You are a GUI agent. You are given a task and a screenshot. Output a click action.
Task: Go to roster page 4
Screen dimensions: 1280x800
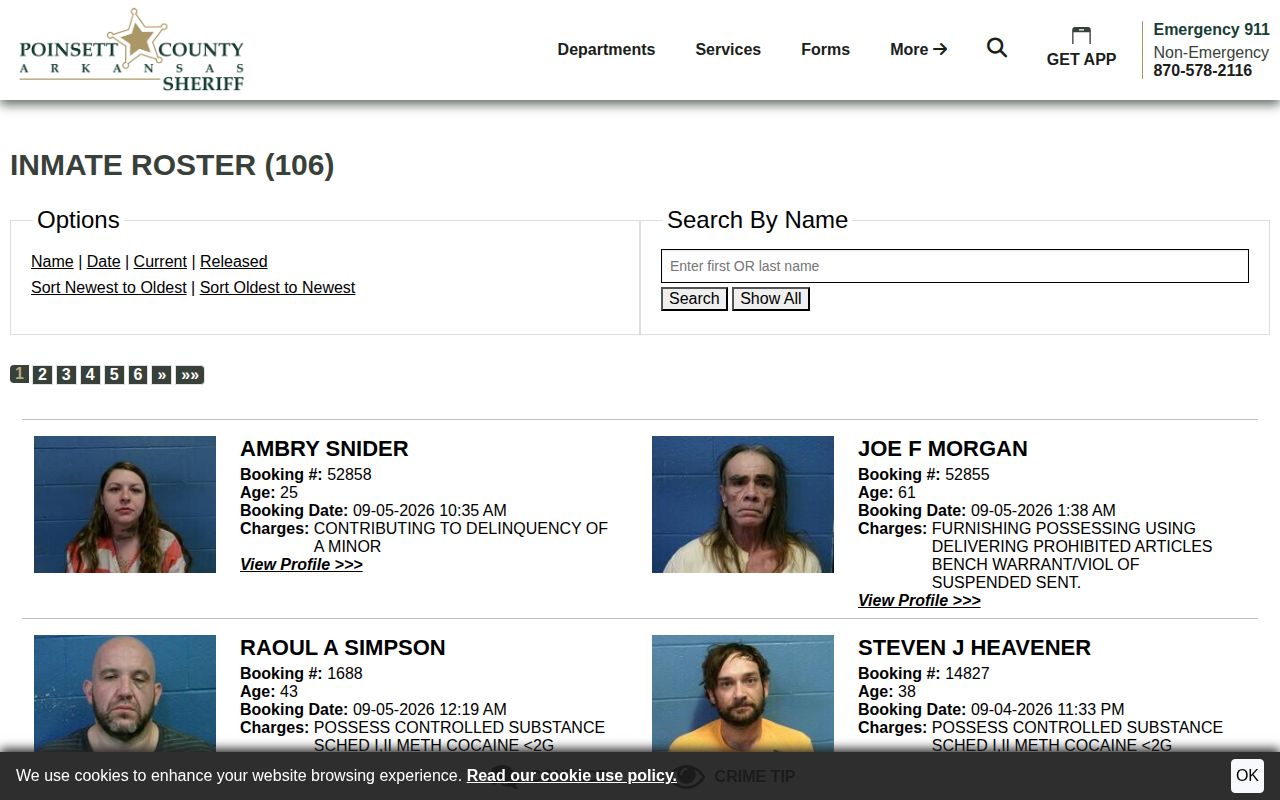(x=90, y=375)
